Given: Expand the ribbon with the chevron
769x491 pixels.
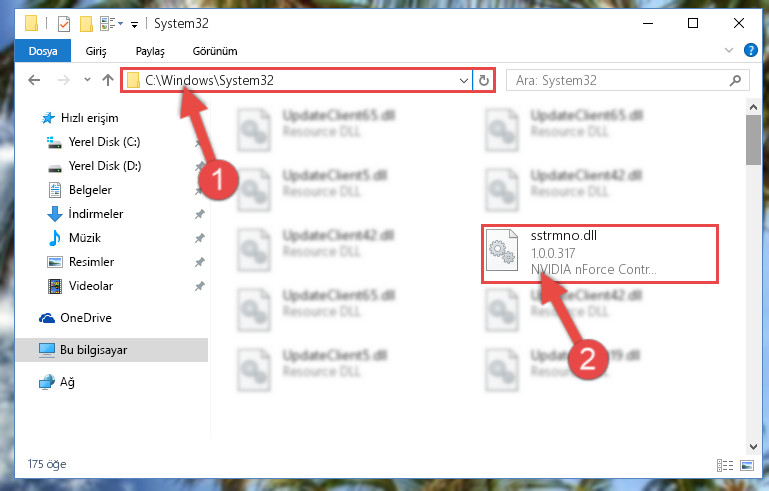Looking at the screenshot, I should click(x=729, y=50).
